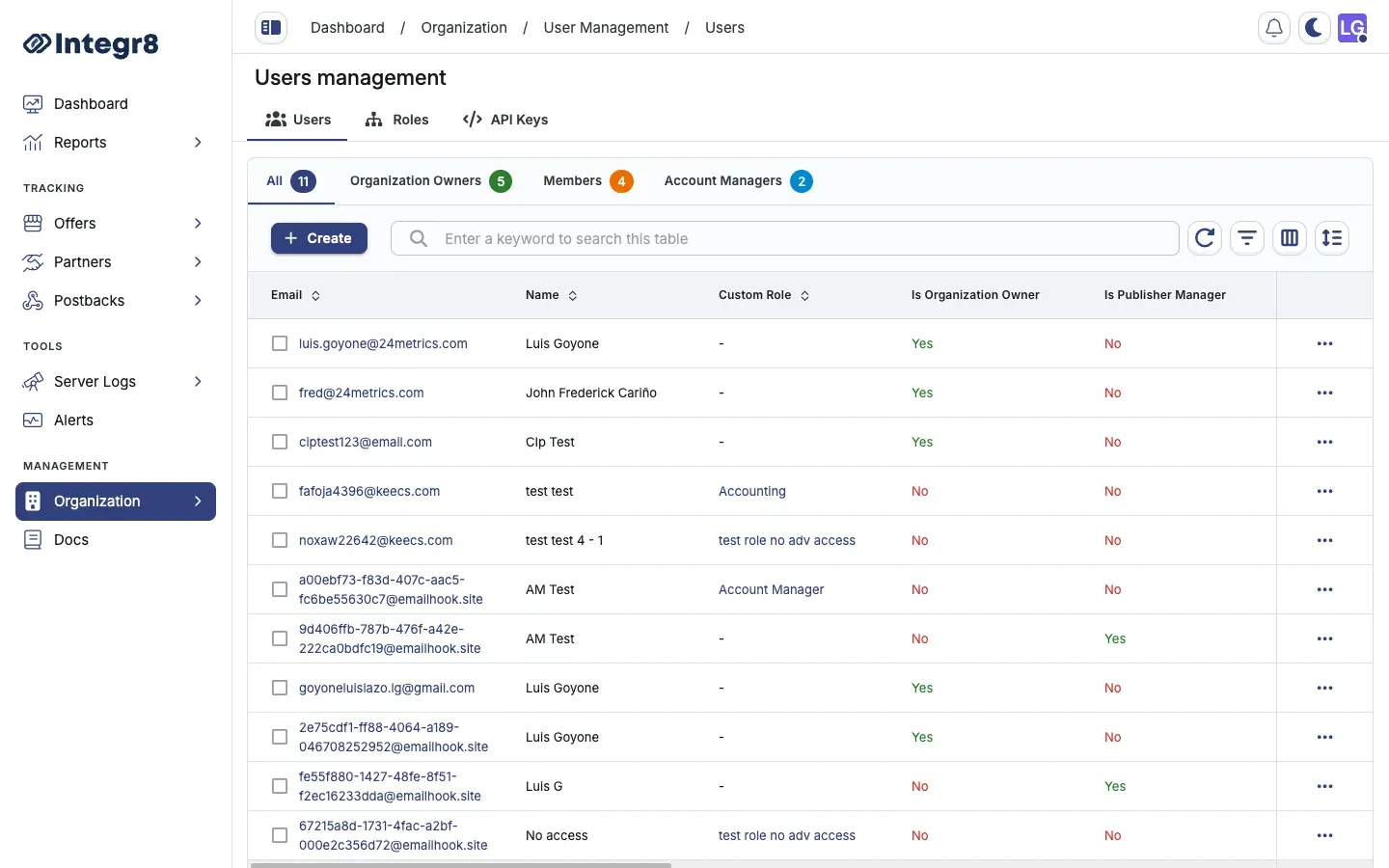Expand the Organization submenu chevron
Screen dimensions: 1389x868
(x=198, y=501)
